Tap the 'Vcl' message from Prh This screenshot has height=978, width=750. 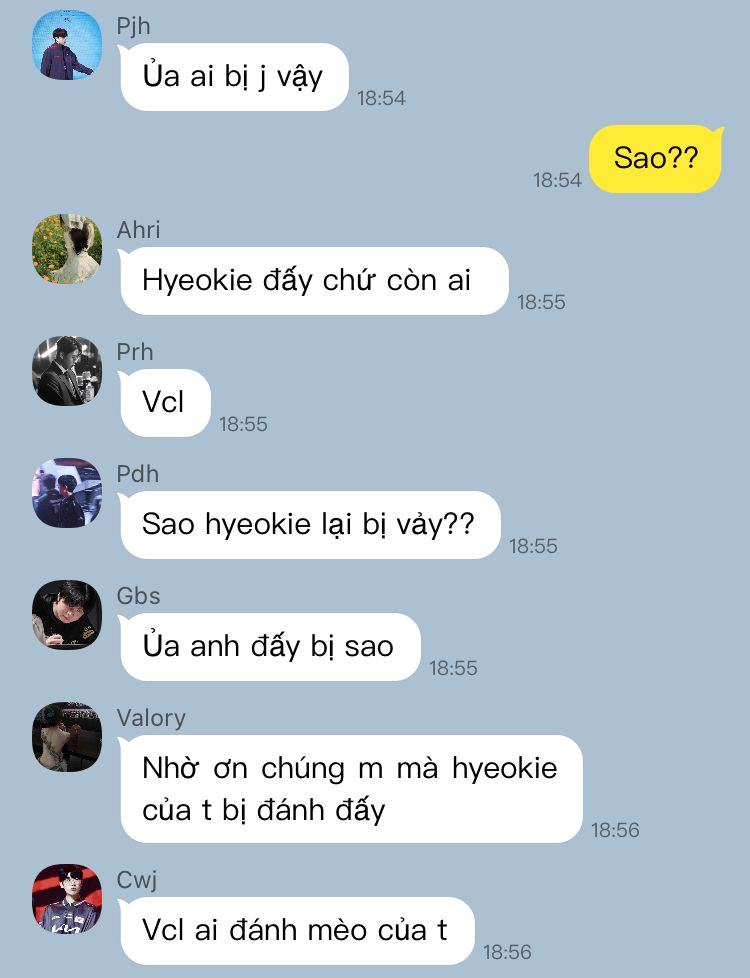pos(165,403)
